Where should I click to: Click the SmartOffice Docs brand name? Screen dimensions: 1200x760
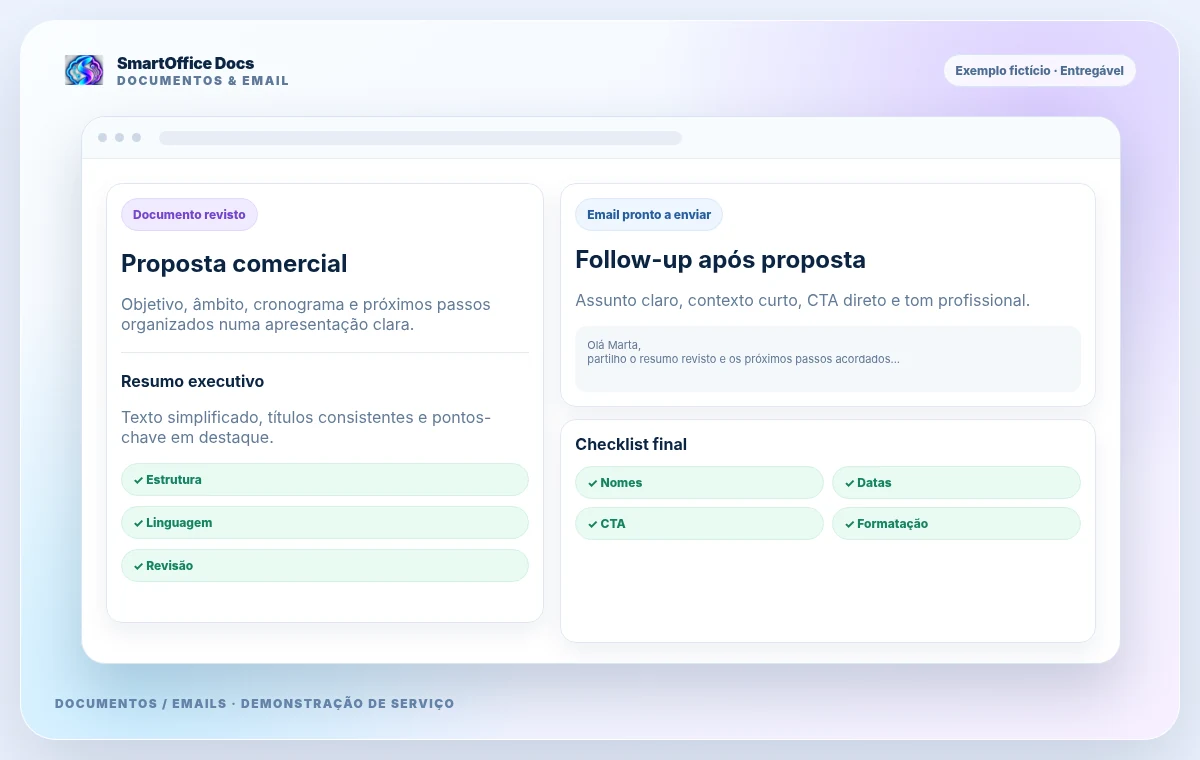(x=185, y=63)
